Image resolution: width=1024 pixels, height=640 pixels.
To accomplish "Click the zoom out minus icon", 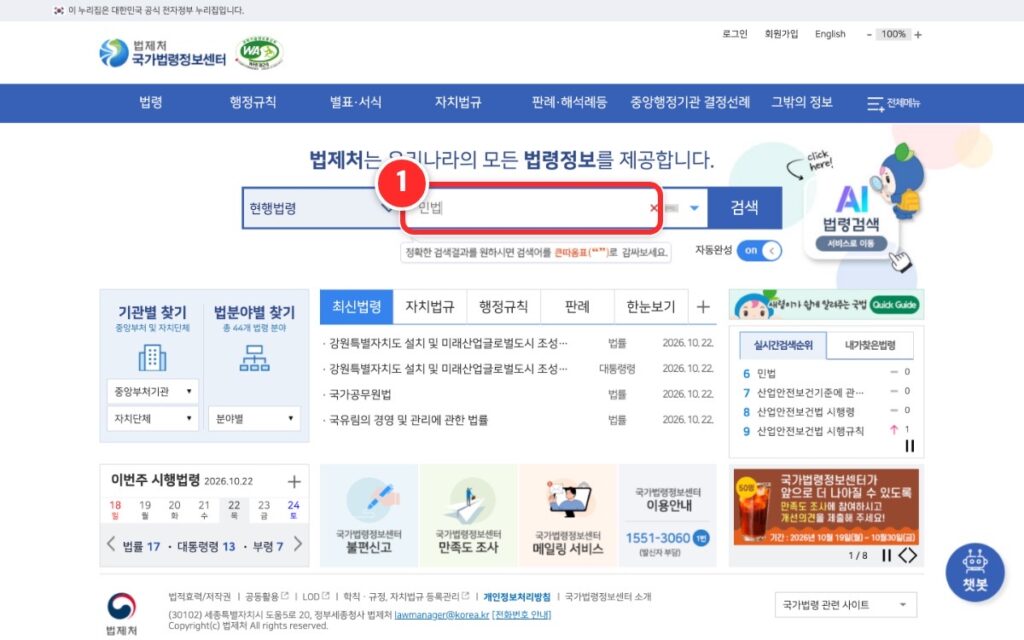I will pos(869,35).
